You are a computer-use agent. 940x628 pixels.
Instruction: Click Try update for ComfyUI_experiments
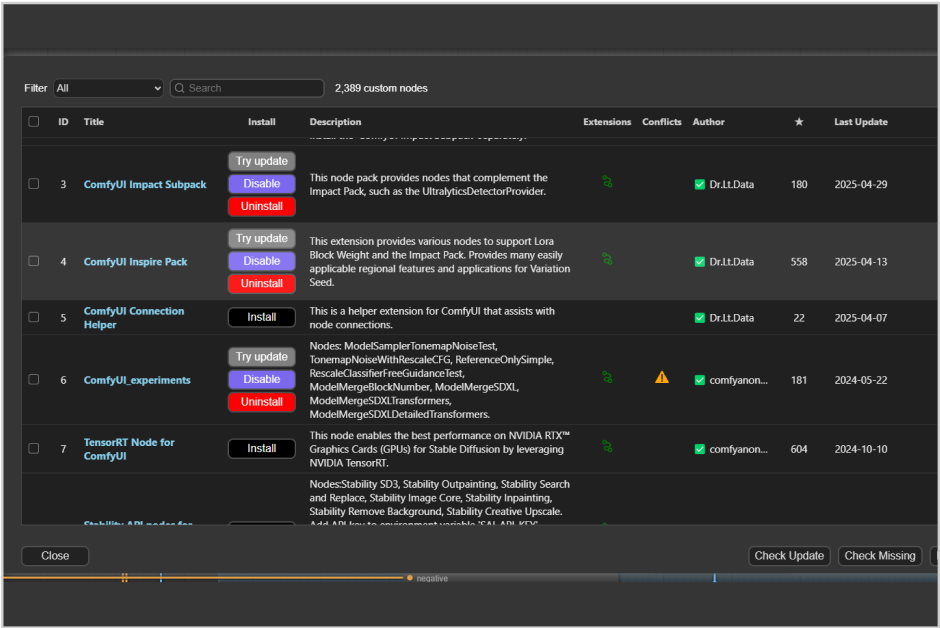pyautogui.click(x=262, y=357)
